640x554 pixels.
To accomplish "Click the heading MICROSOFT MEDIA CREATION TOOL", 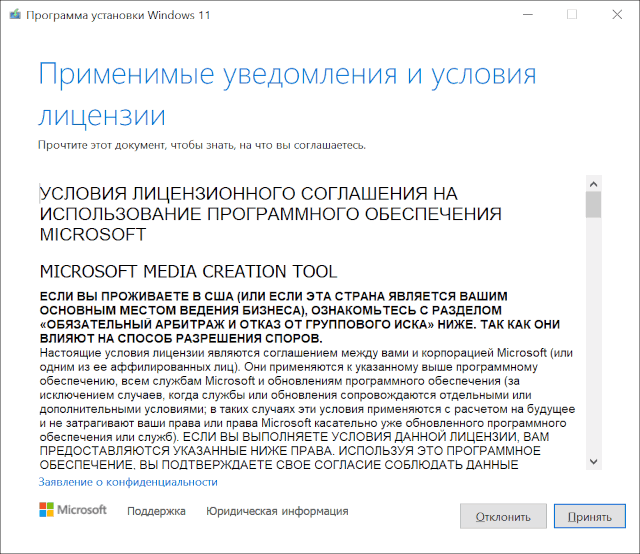I will point(189,271).
